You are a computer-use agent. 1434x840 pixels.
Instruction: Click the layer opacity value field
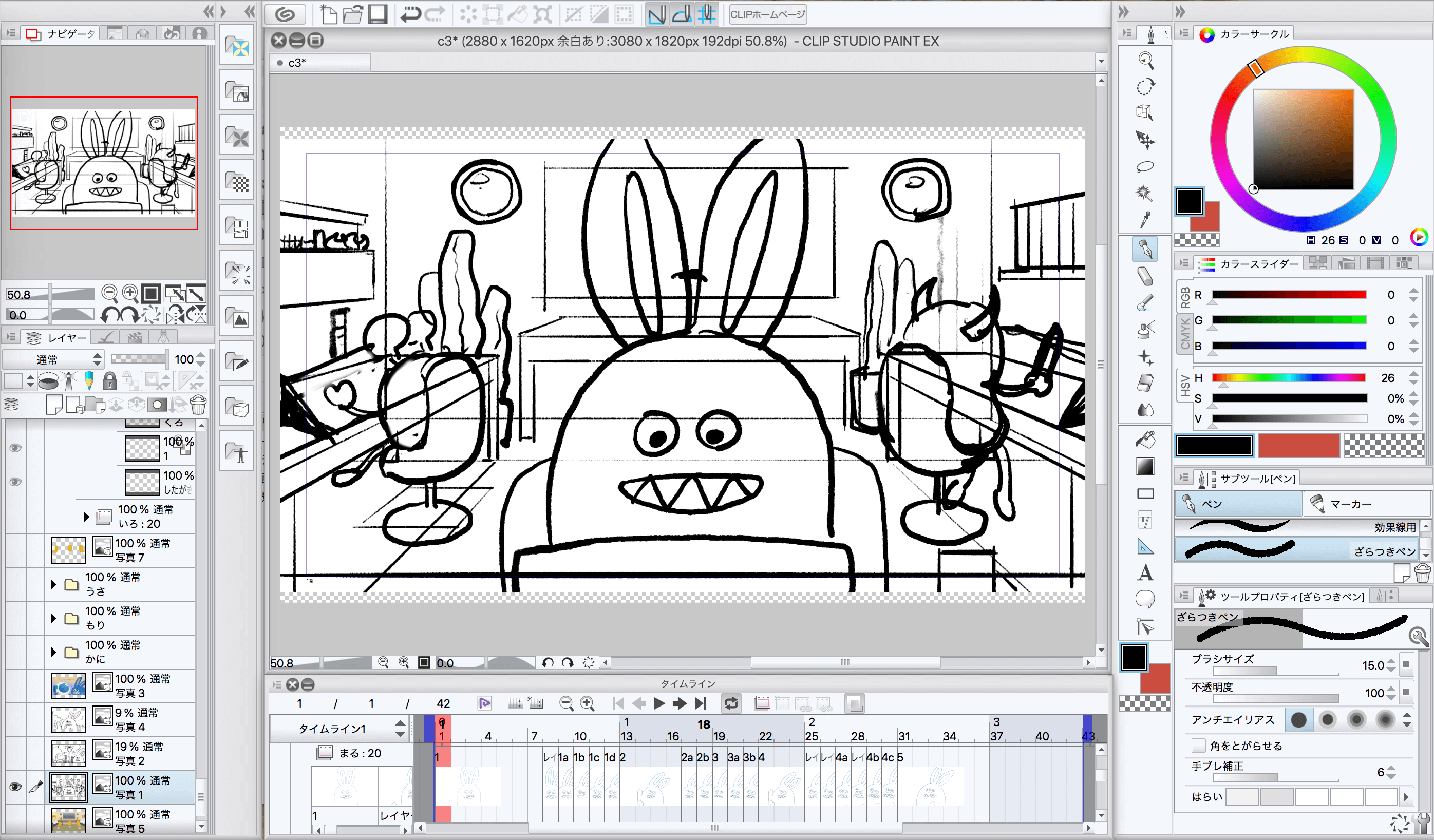pos(184,359)
